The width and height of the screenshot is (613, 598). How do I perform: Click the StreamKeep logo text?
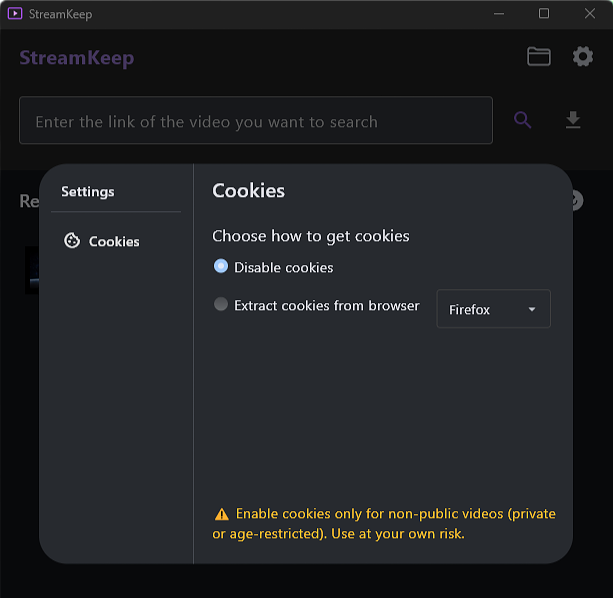(x=77, y=57)
